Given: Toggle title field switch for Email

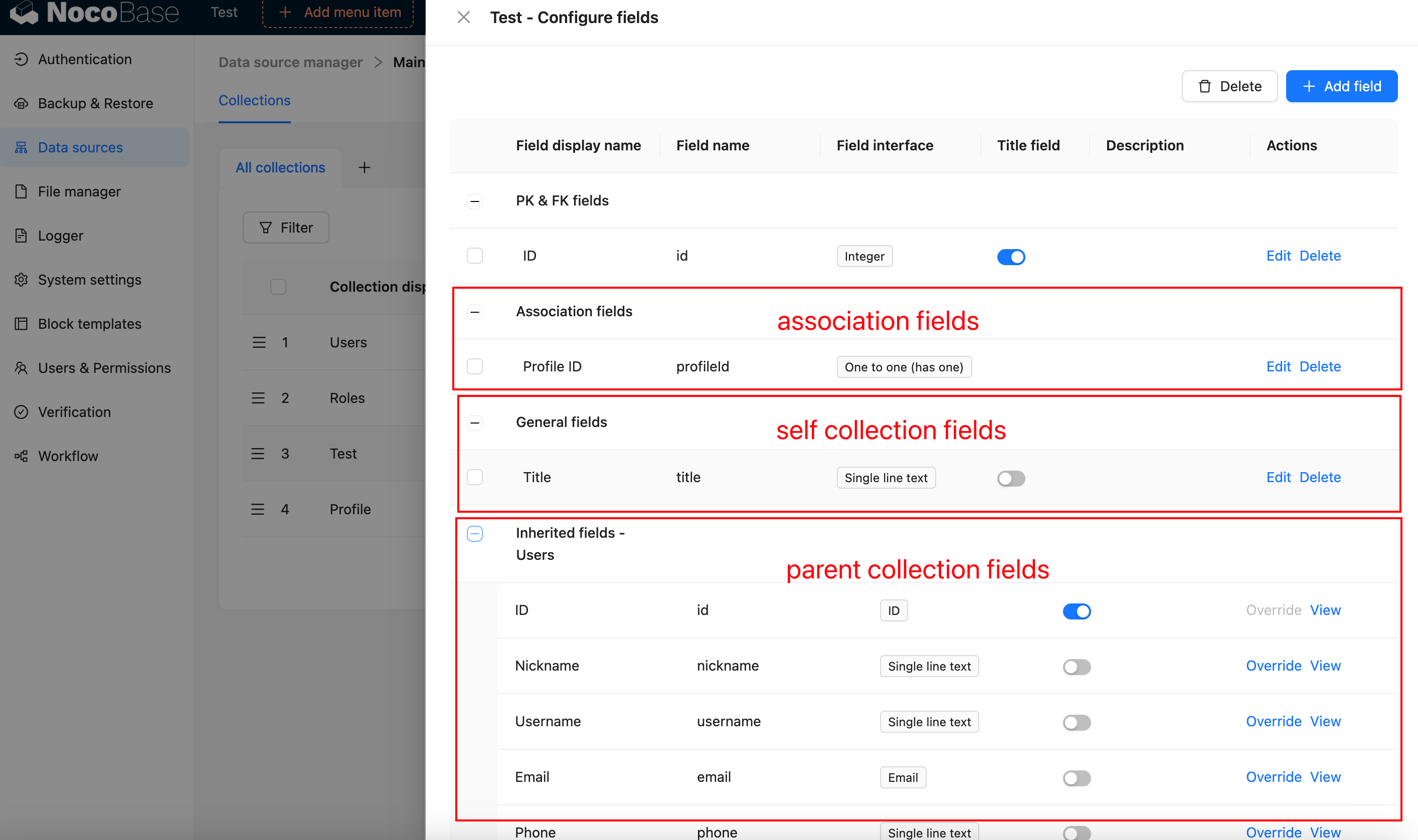Looking at the screenshot, I should click(1077, 778).
